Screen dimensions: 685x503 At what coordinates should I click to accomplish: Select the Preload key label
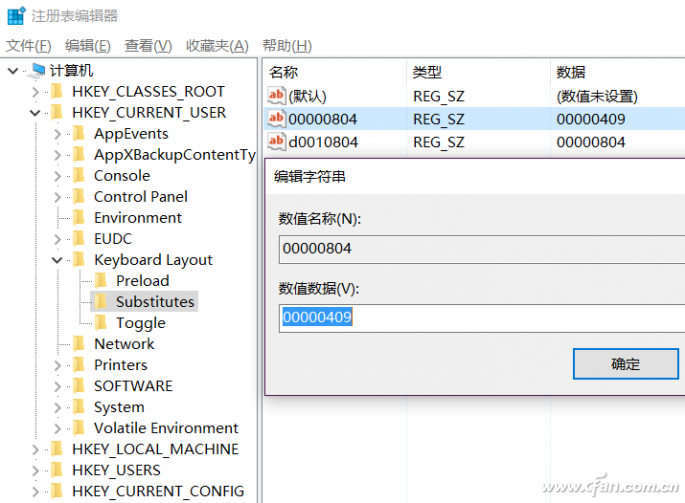coord(142,281)
